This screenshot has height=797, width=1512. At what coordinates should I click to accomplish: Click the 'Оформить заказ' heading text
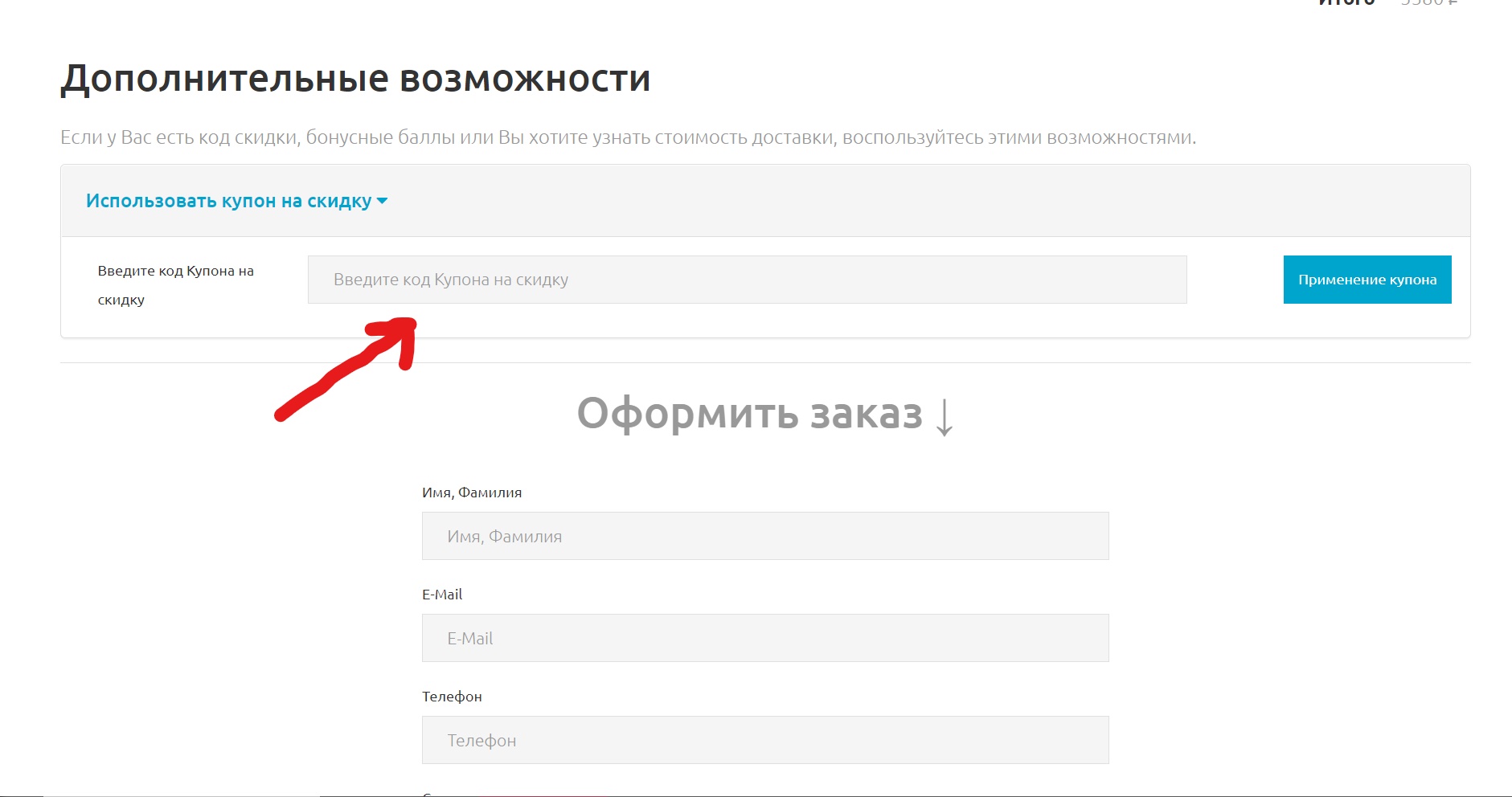pyautogui.click(x=749, y=414)
